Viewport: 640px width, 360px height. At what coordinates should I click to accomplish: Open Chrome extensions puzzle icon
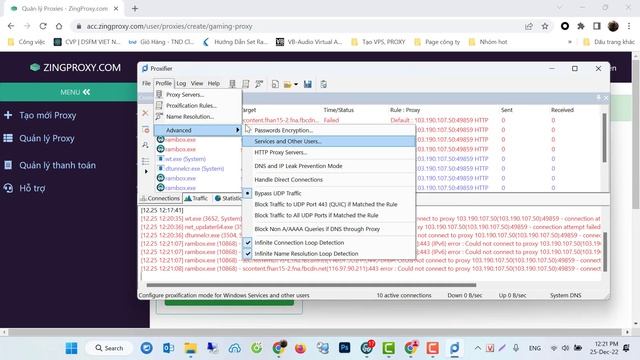(581, 26)
